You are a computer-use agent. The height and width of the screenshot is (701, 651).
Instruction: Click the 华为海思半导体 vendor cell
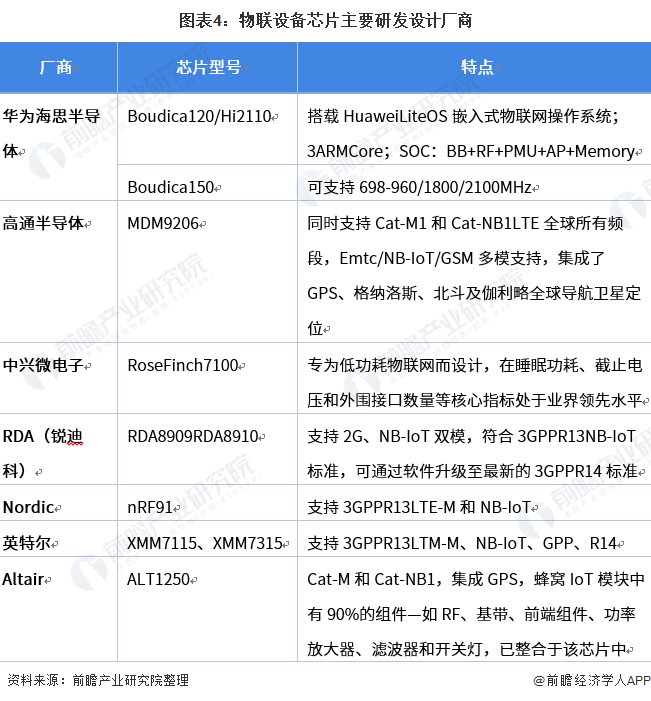59,147
